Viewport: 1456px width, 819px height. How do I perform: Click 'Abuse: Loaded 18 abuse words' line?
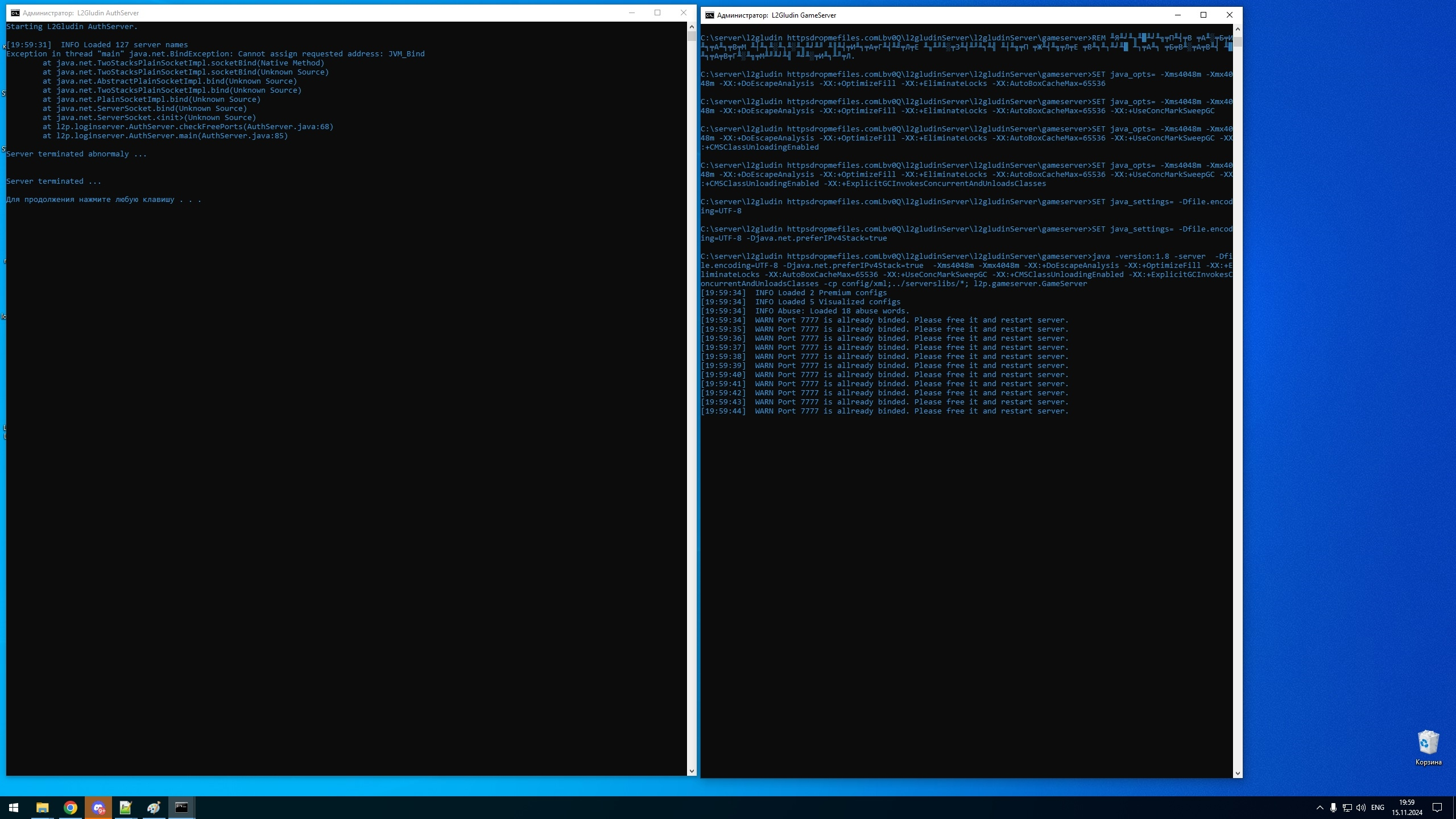coord(805,311)
